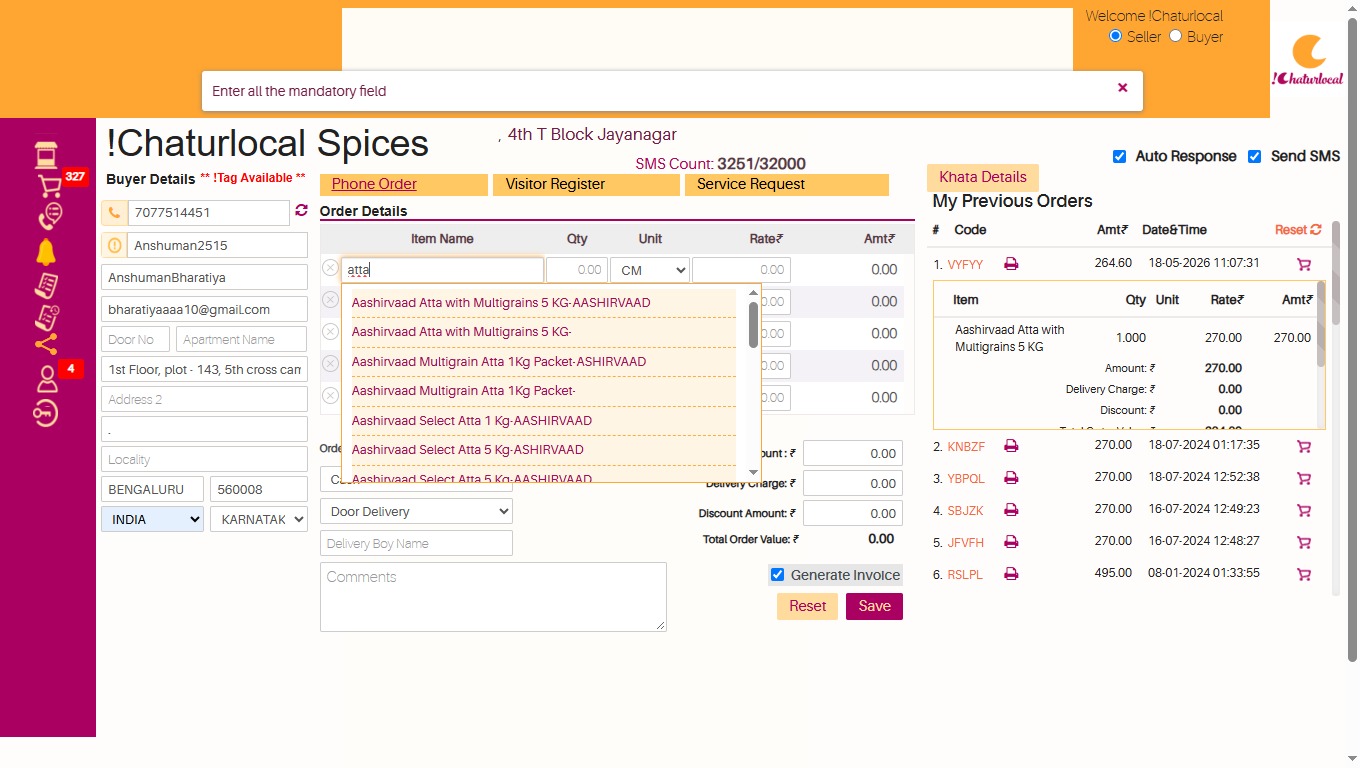
Task: Open the cart icon with 327 badge
Action: [x=49, y=185]
